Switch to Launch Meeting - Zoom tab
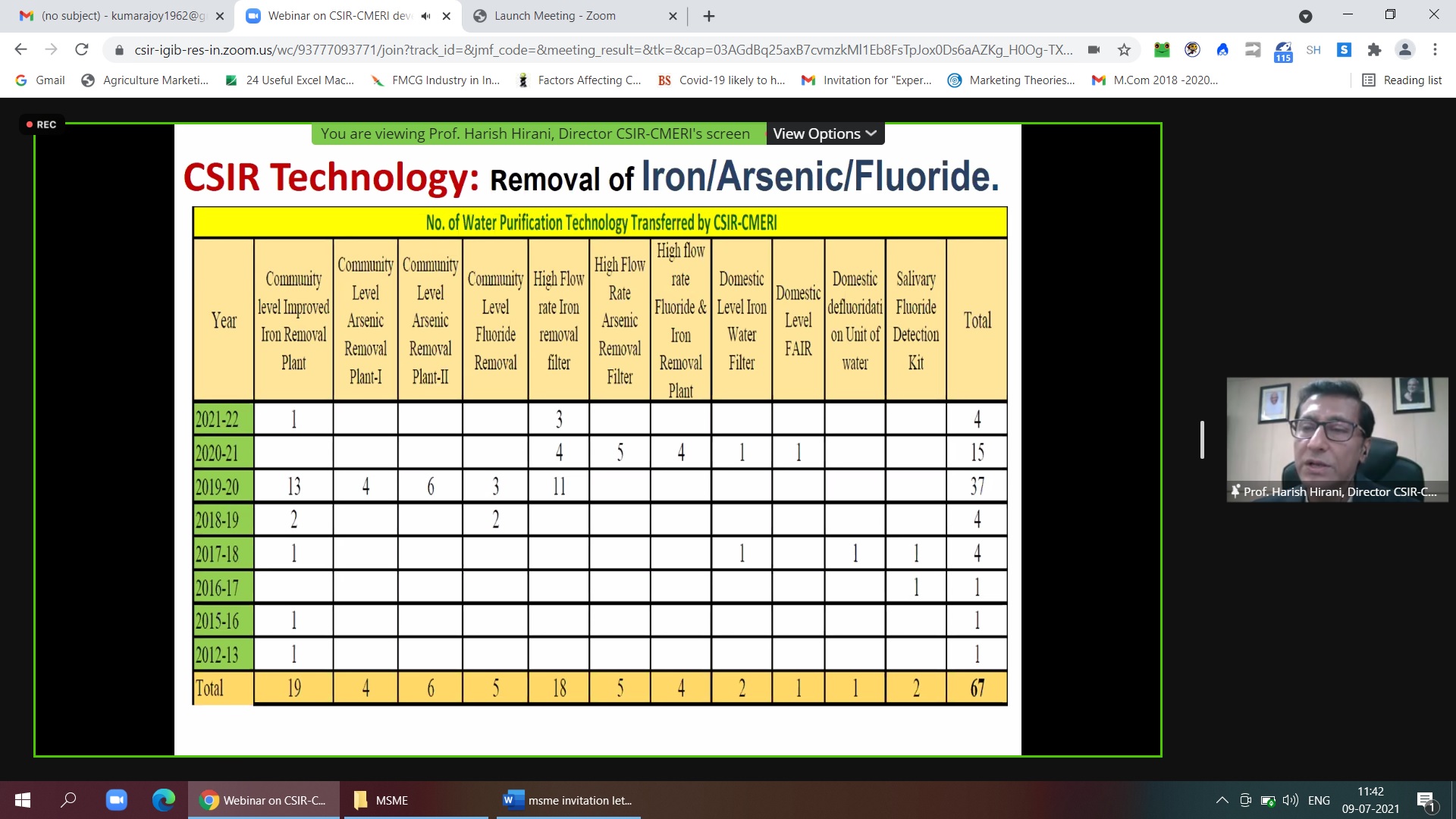 click(x=554, y=16)
